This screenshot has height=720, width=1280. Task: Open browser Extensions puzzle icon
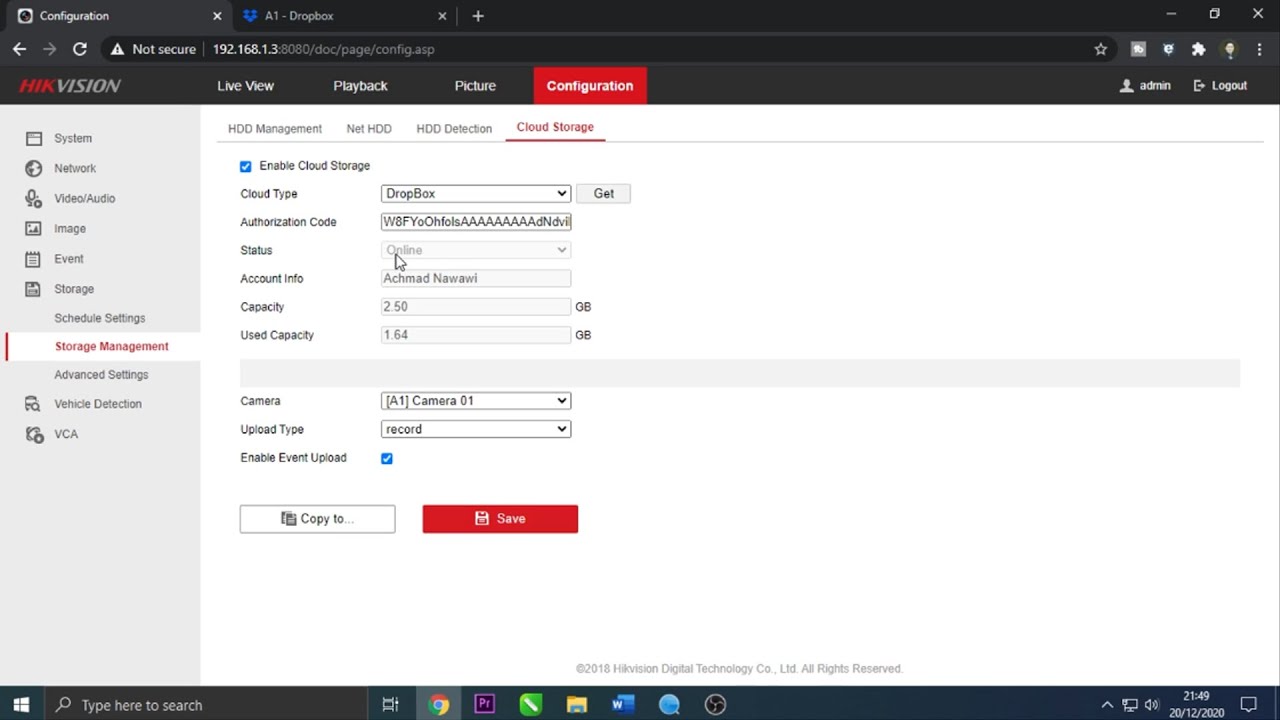[1199, 49]
